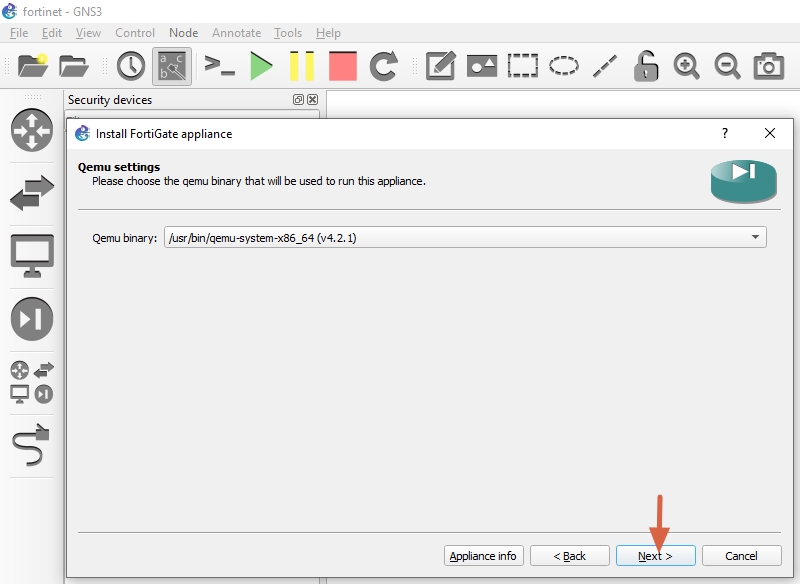Stop all nodes with red square

(x=342, y=66)
